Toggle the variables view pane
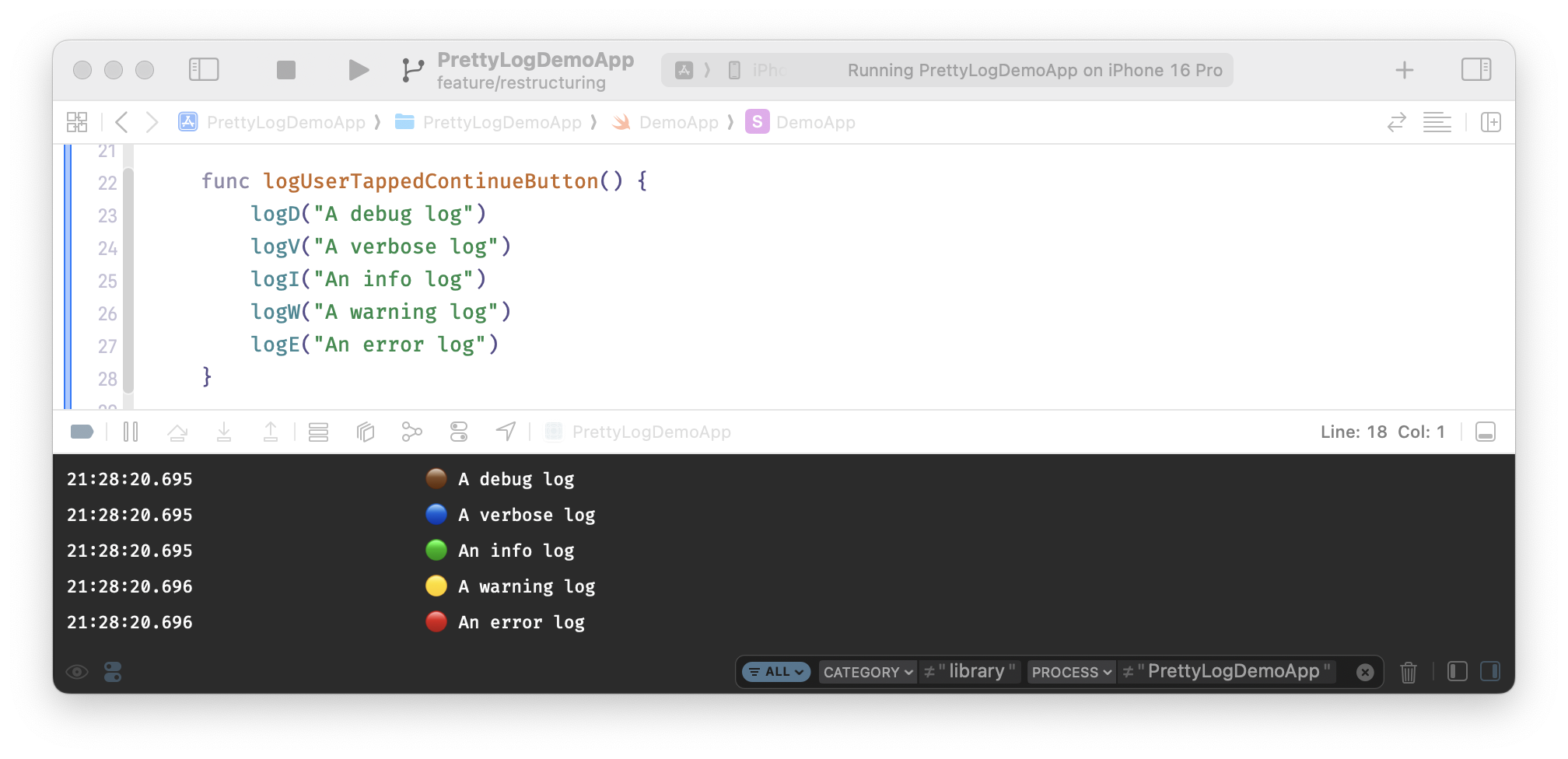This screenshot has height=759, width=1568. [x=1458, y=671]
